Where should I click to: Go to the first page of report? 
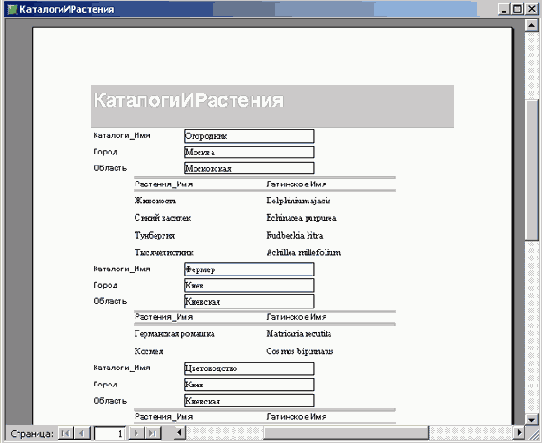tap(65, 433)
